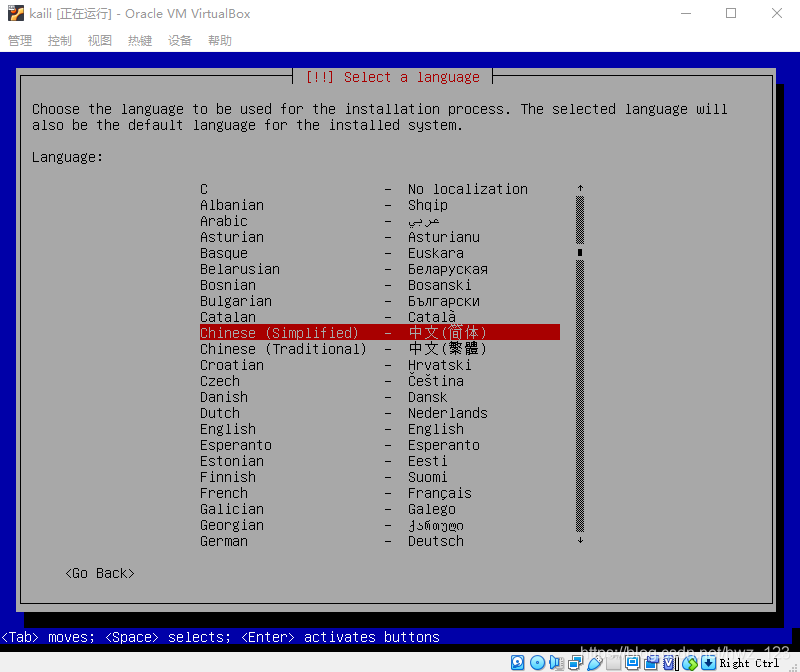Click the VirtualBox app icon in title bar
This screenshot has height=672, width=800.
(x=16, y=13)
